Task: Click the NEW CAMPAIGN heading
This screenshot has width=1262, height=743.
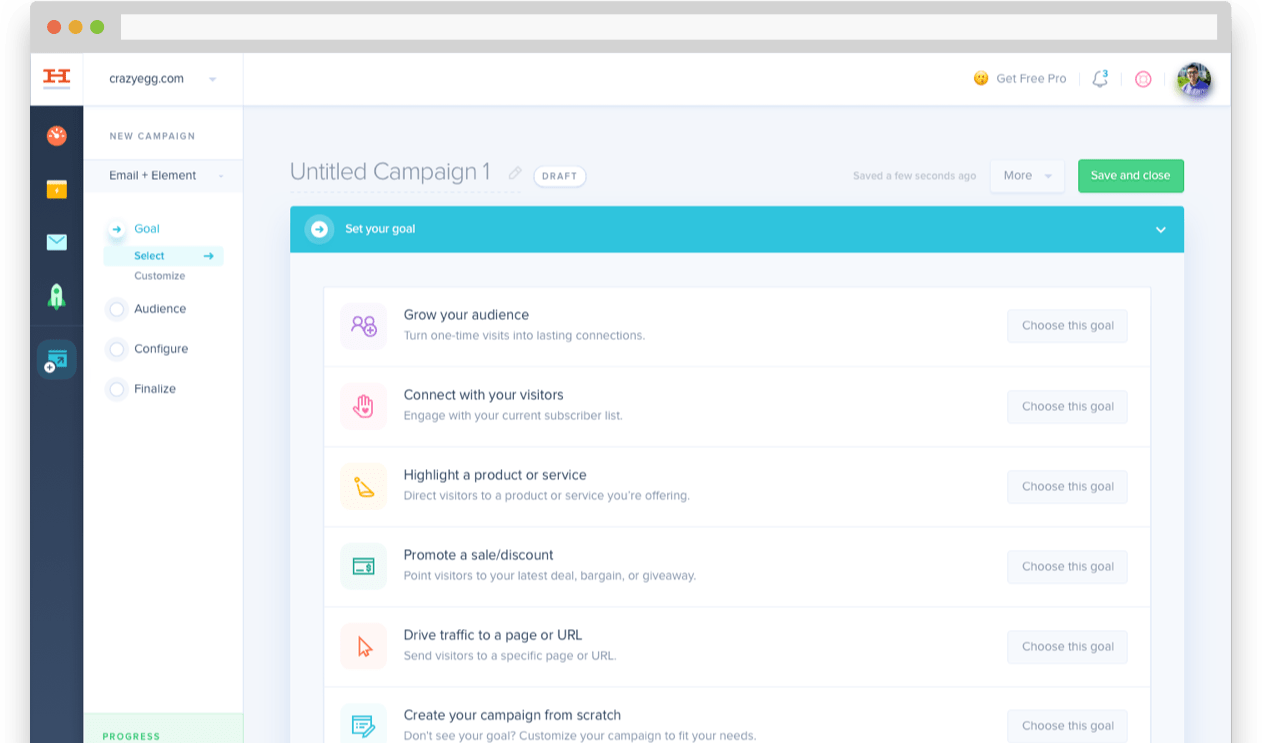Action: coord(152,136)
